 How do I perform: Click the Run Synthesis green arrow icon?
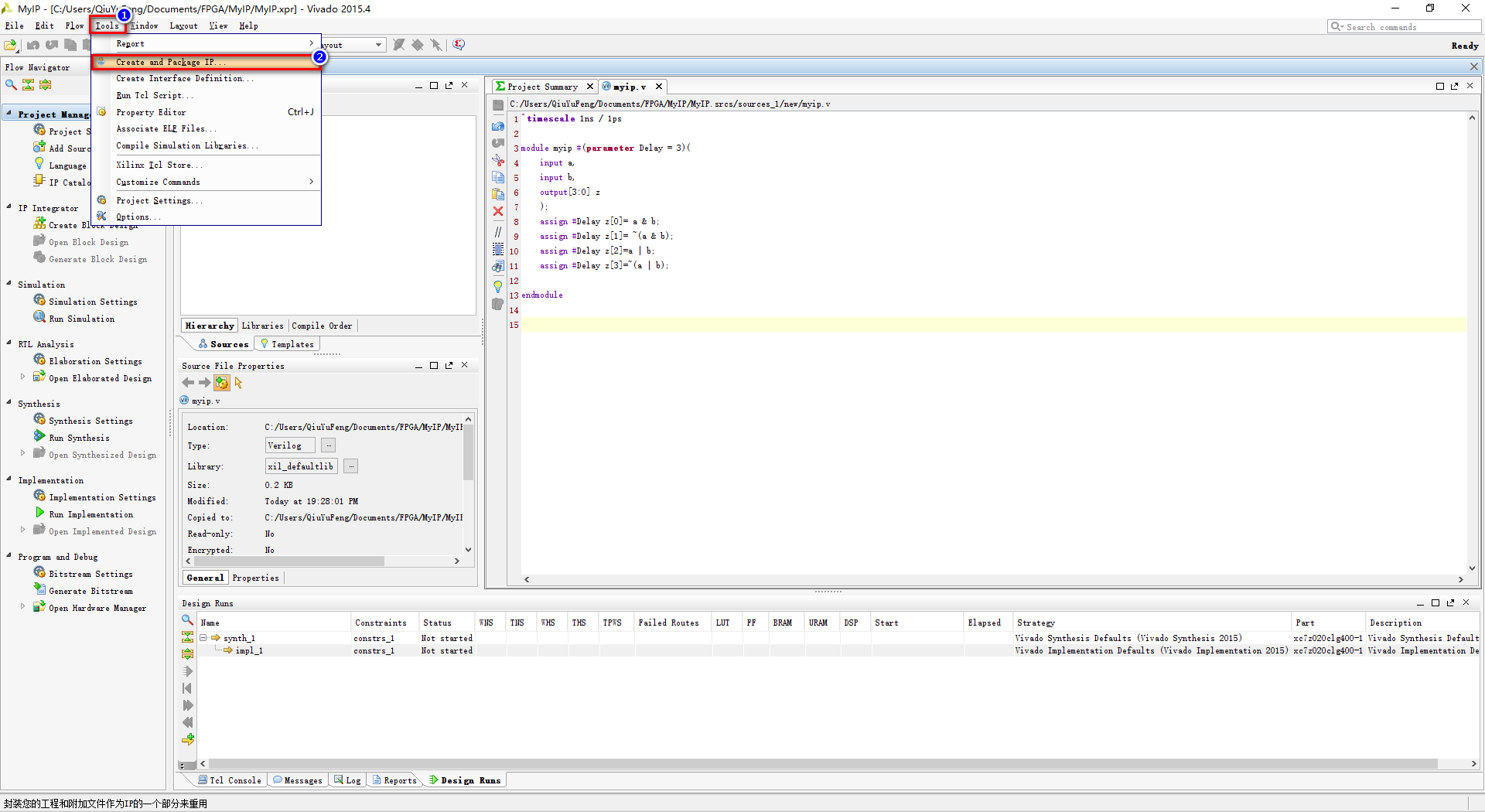click(39, 437)
